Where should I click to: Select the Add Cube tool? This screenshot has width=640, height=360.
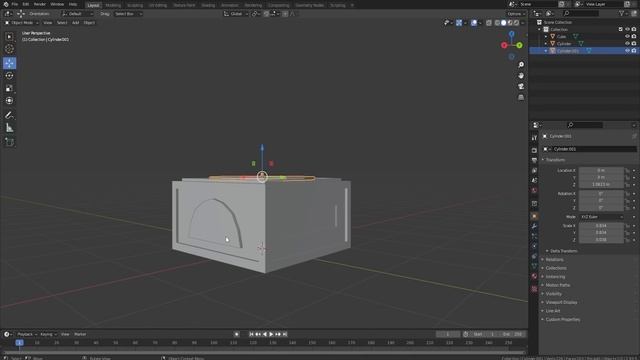click(9, 142)
